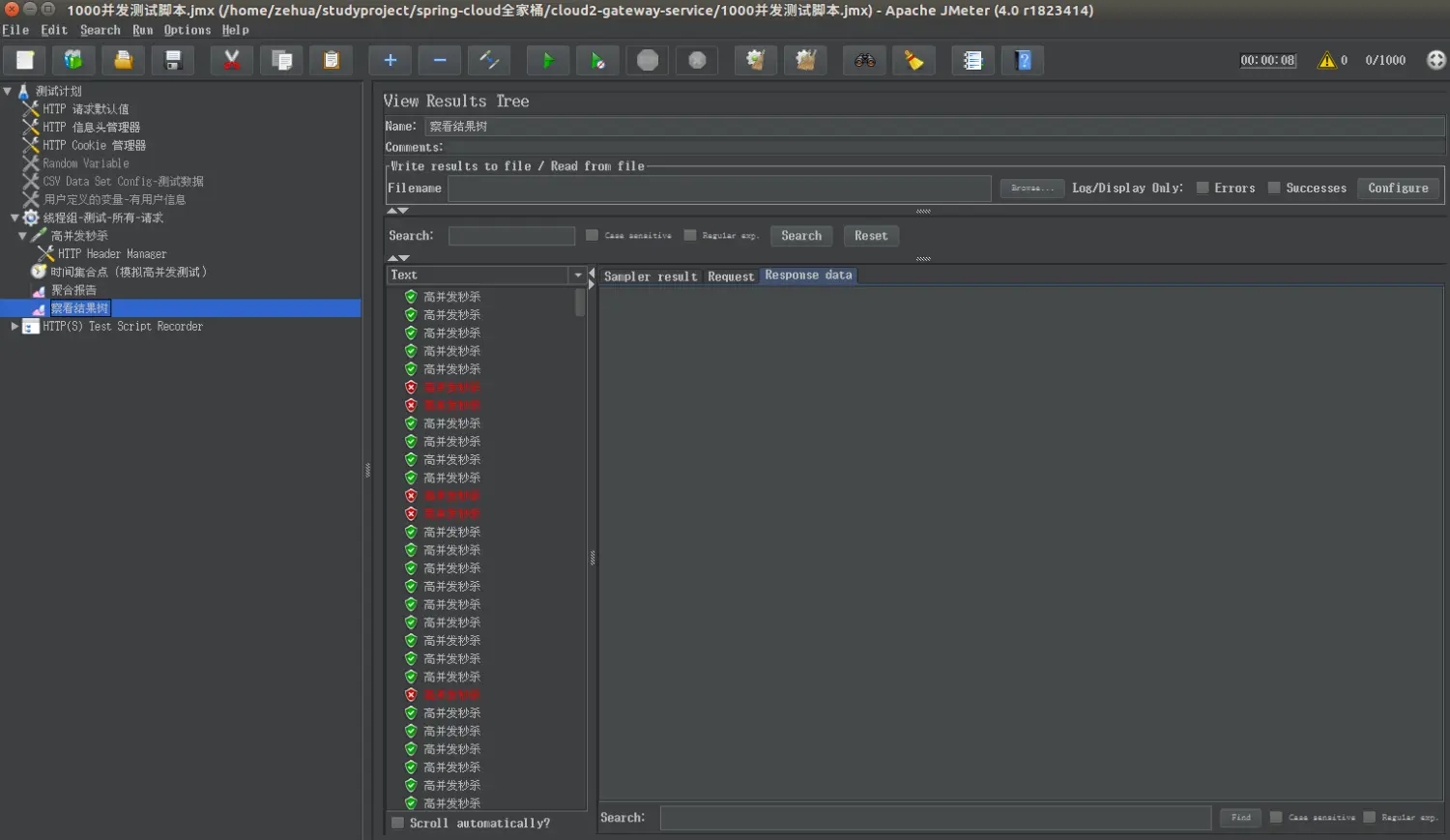The width and height of the screenshot is (1450, 840).
Task: Click the results list vertical scrollbar thumb
Action: click(x=580, y=303)
